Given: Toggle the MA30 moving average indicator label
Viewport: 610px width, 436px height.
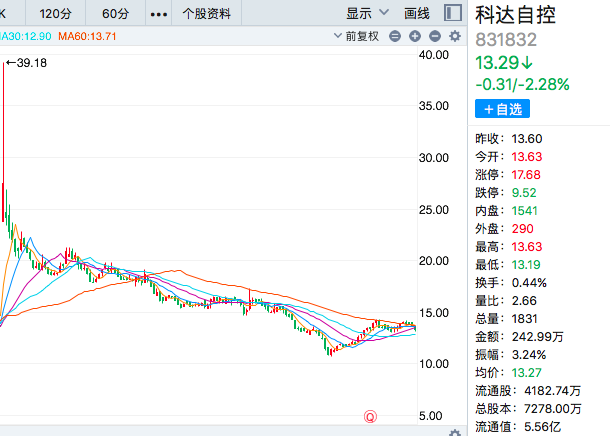Looking at the screenshot, I should coord(25,36).
